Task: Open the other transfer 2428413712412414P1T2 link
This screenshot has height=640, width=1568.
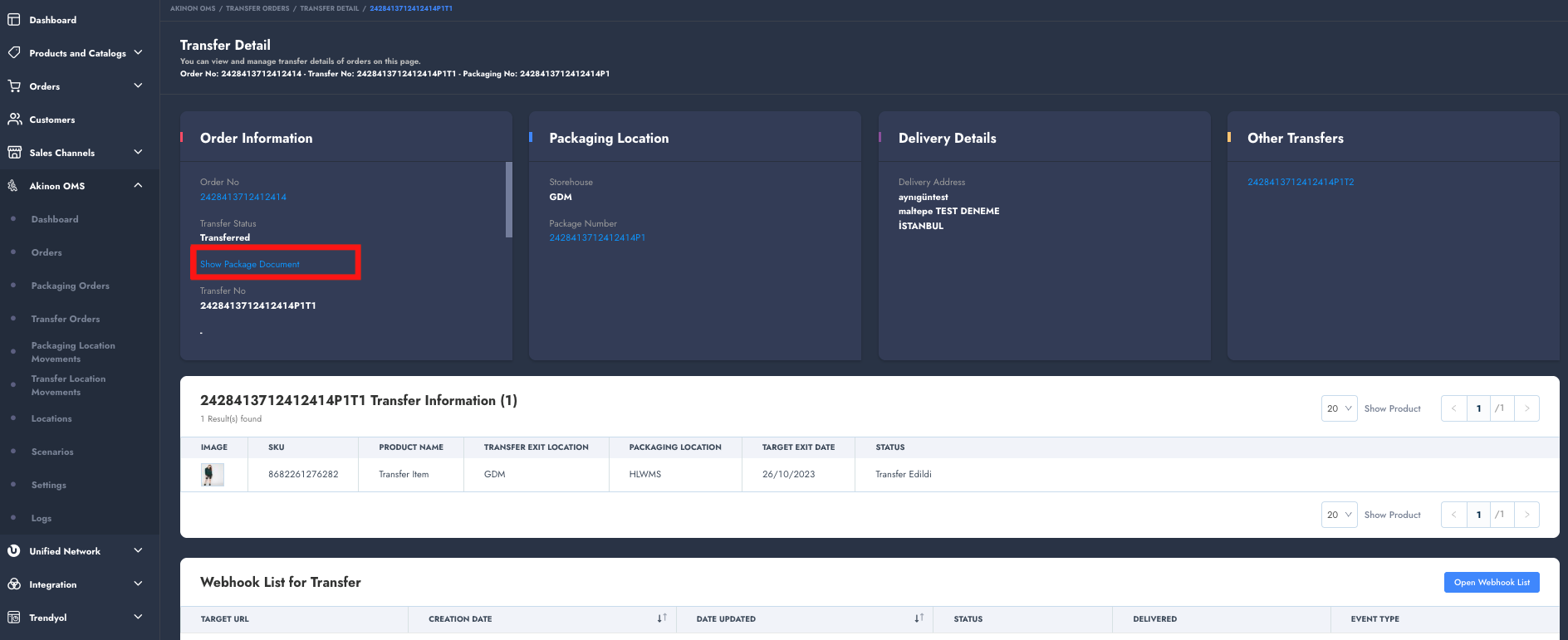Action: 1300,182
